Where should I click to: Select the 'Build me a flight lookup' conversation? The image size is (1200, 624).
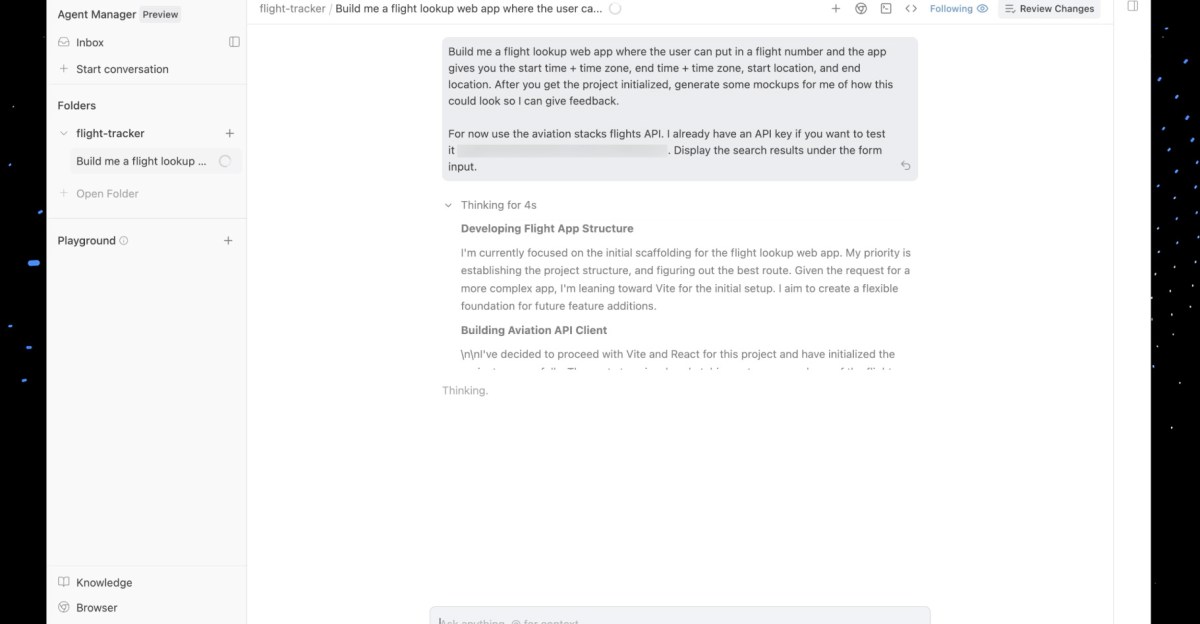[x=147, y=161]
